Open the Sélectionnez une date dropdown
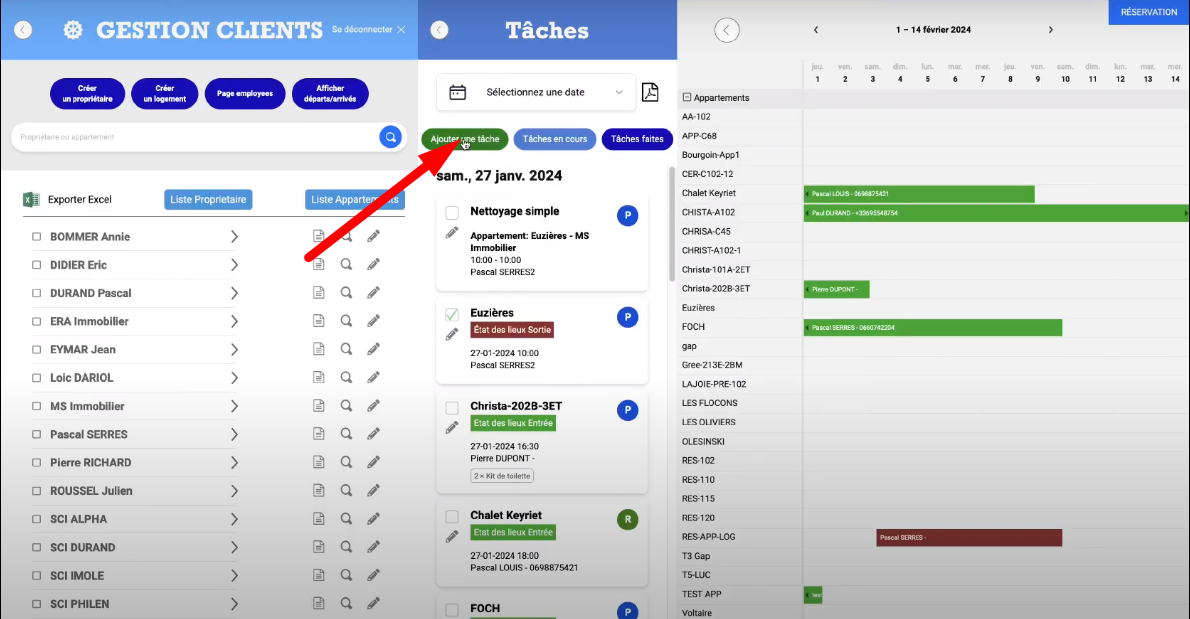The image size is (1190, 619). pyautogui.click(x=536, y=92)
